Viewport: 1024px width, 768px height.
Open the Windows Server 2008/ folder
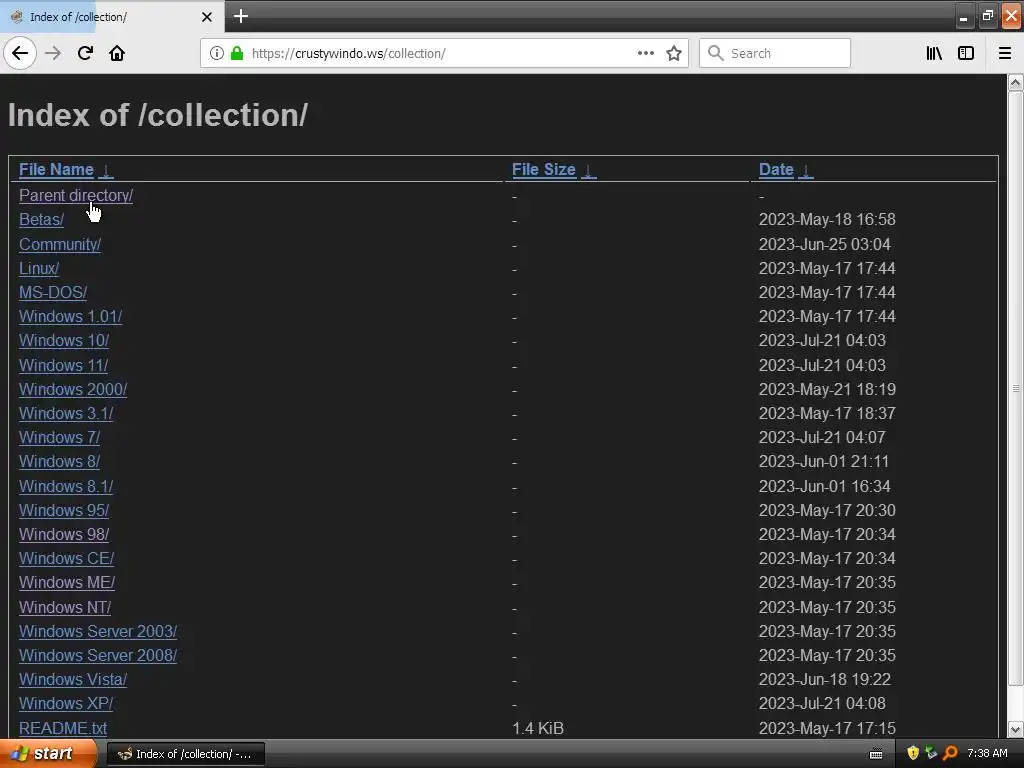click(x=98, y=656)
